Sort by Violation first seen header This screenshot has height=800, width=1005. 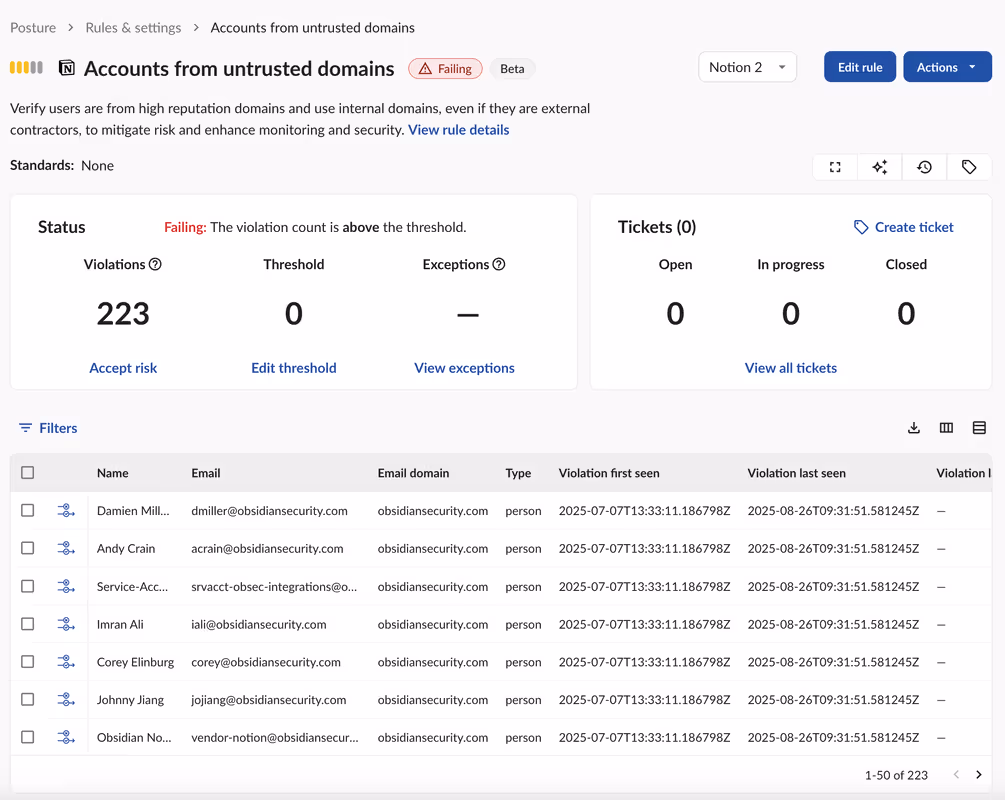coord(609,473)
